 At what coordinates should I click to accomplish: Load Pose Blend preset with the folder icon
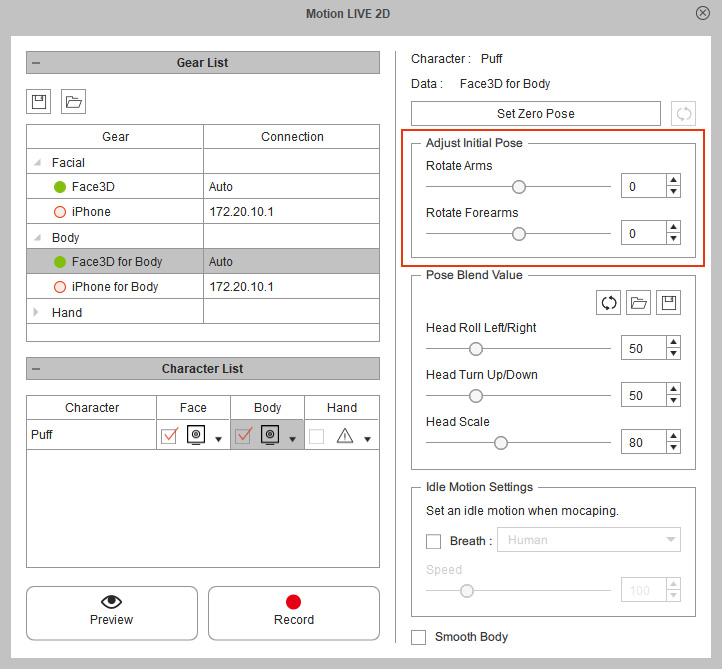[638, 303]
